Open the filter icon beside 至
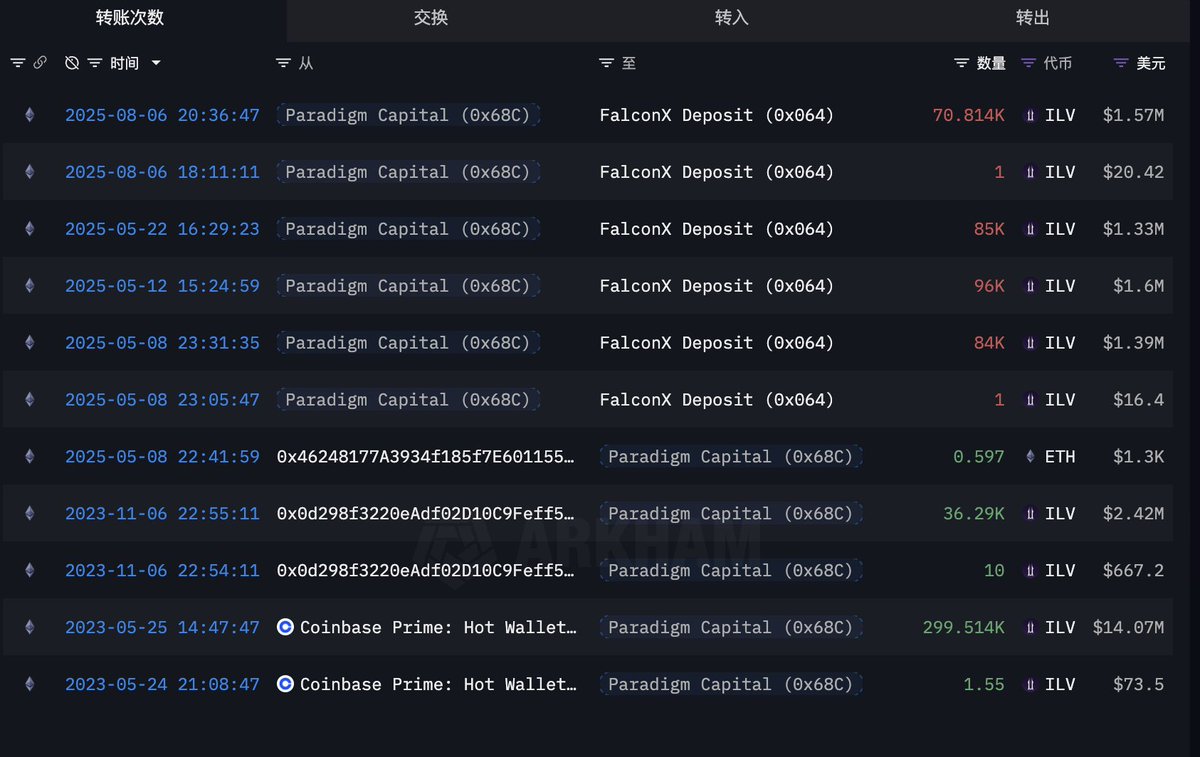 606,63
